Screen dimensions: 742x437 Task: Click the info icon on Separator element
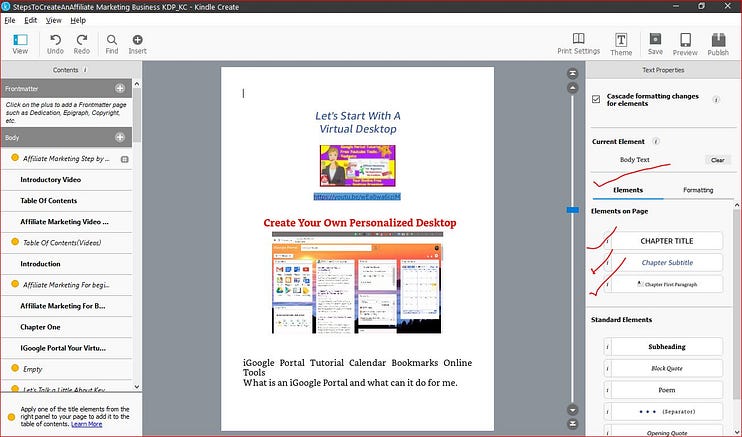coord(607,412)
